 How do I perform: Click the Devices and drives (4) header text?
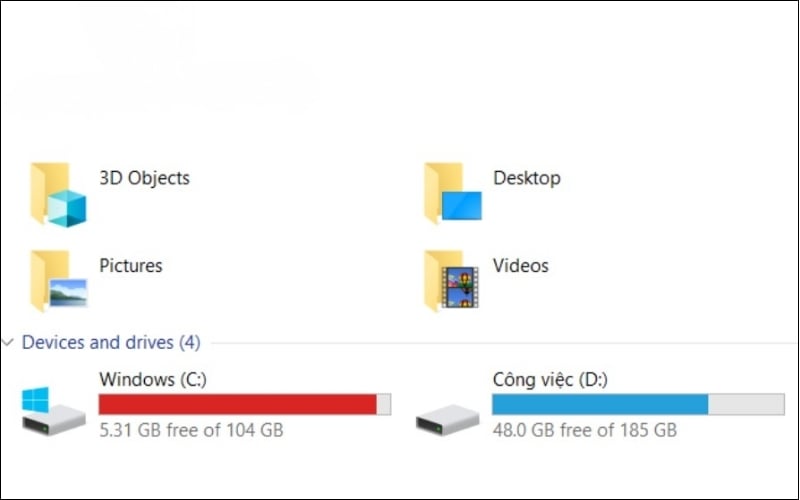click(x=111, y=343)
